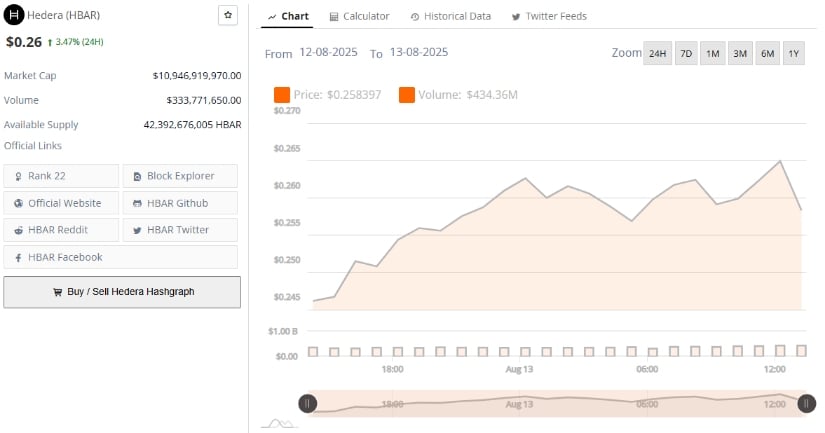This screenshot has width=825, height=433.
Task: Click the Github icon beside HBAR Github
Action: coord(137,204)
